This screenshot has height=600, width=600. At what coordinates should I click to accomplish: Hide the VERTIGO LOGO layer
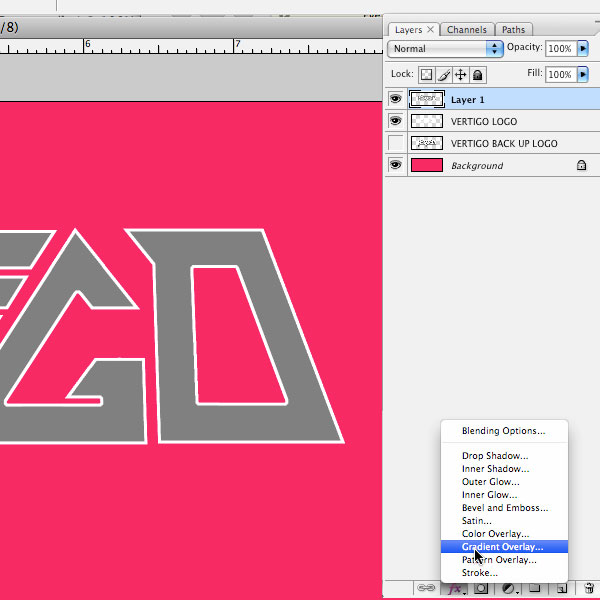click(x=395, y=121)
